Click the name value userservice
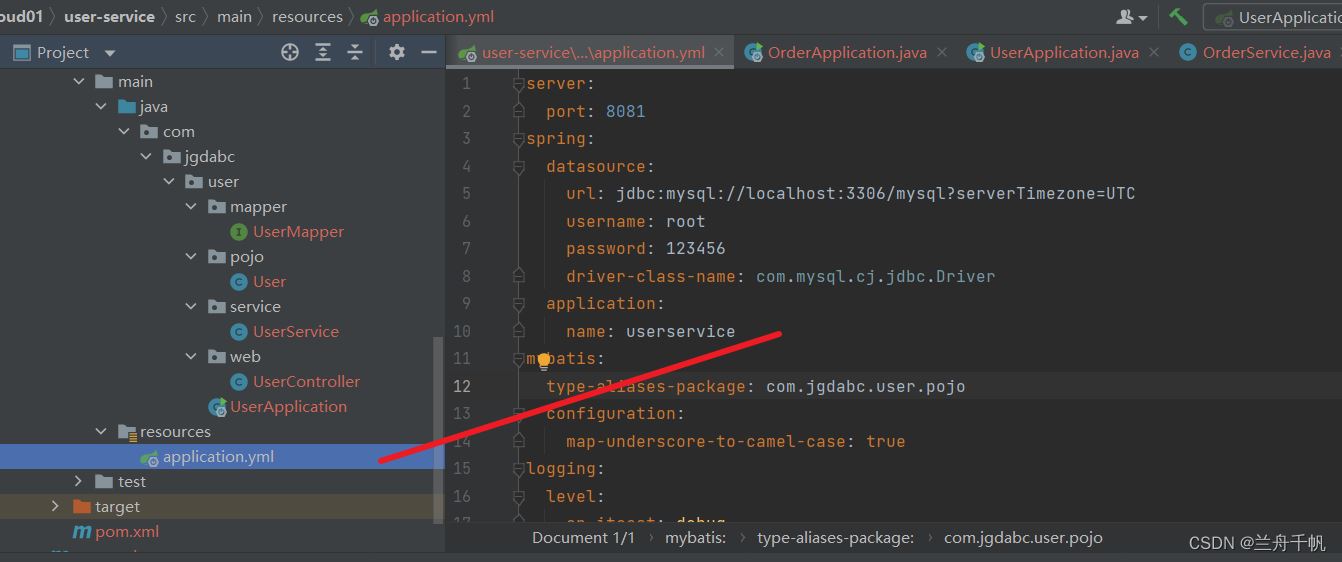This screenshot has width=1342, height=562. (x=680, y=331)
